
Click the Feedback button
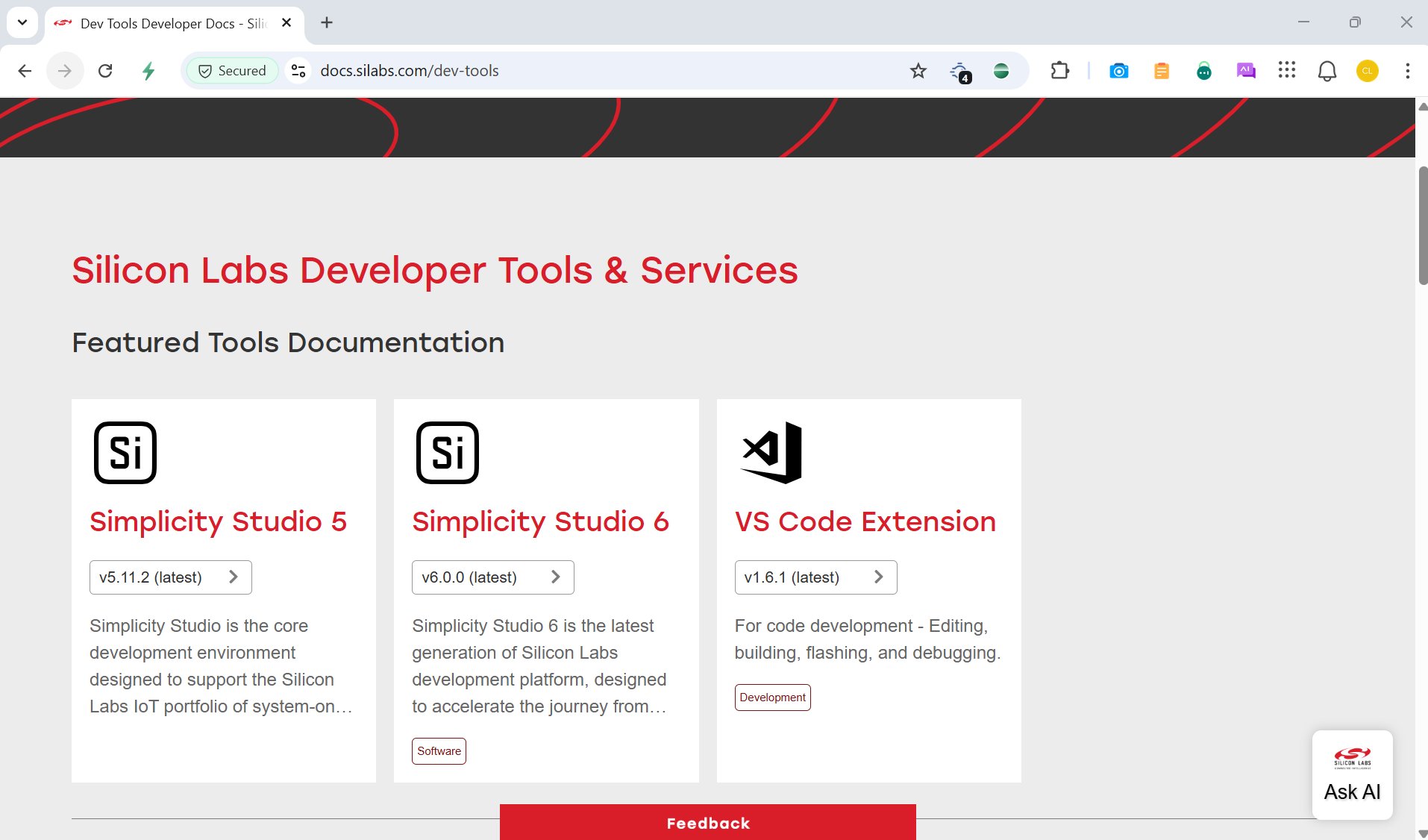click(707, 823)
